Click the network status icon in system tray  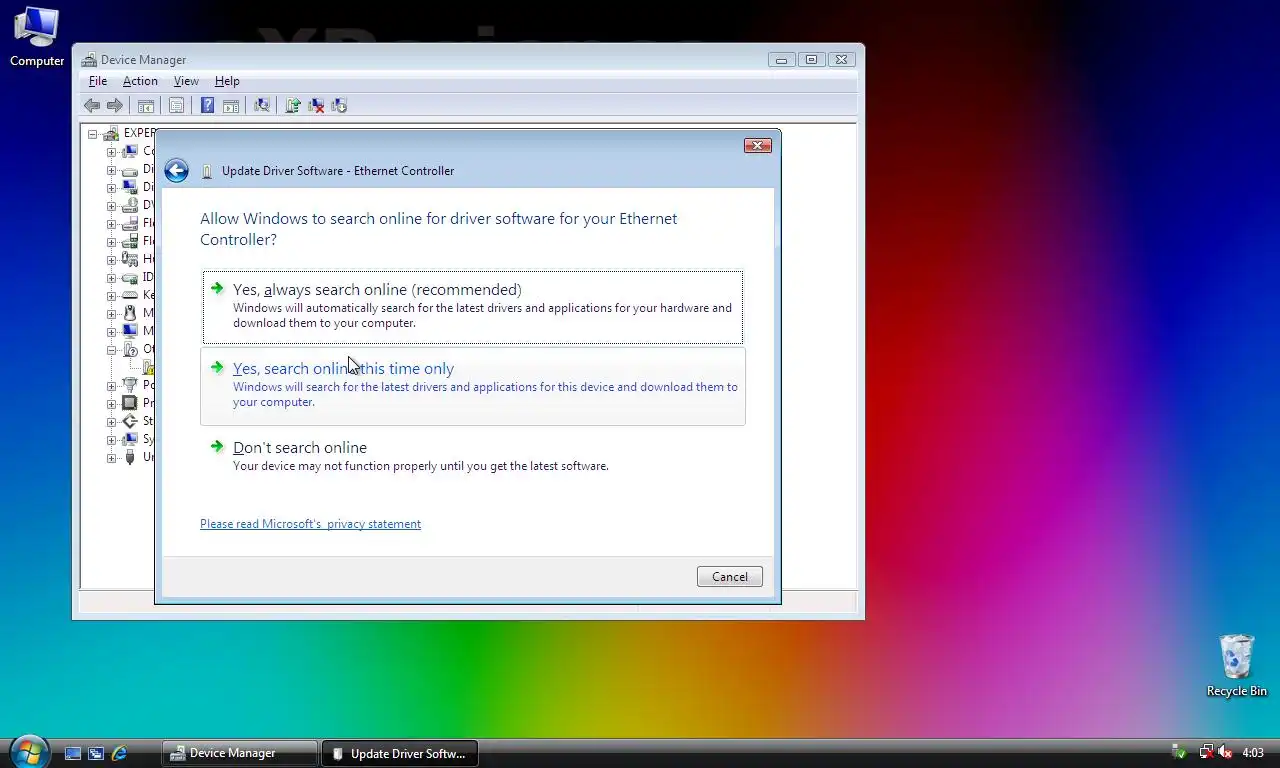click(x=1206, y=752)
